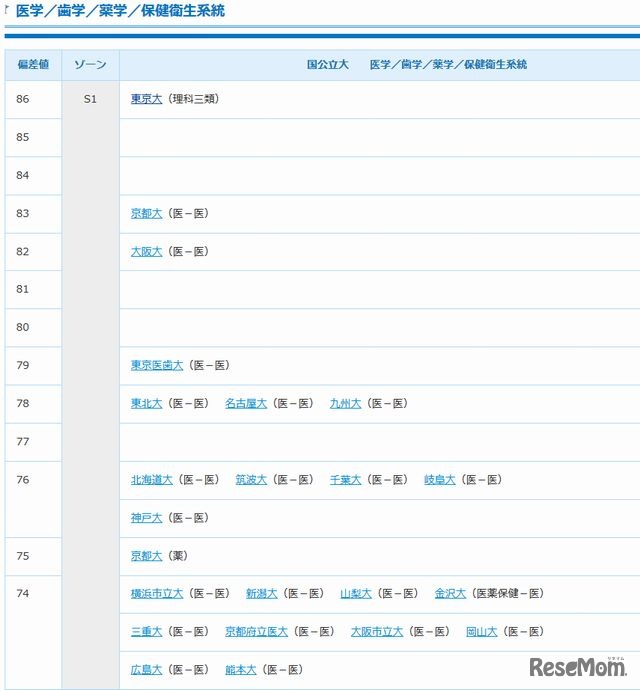Click 大阪大 link in row 82
This screenshot has height=690, width=640.
(x=147, y=251)
